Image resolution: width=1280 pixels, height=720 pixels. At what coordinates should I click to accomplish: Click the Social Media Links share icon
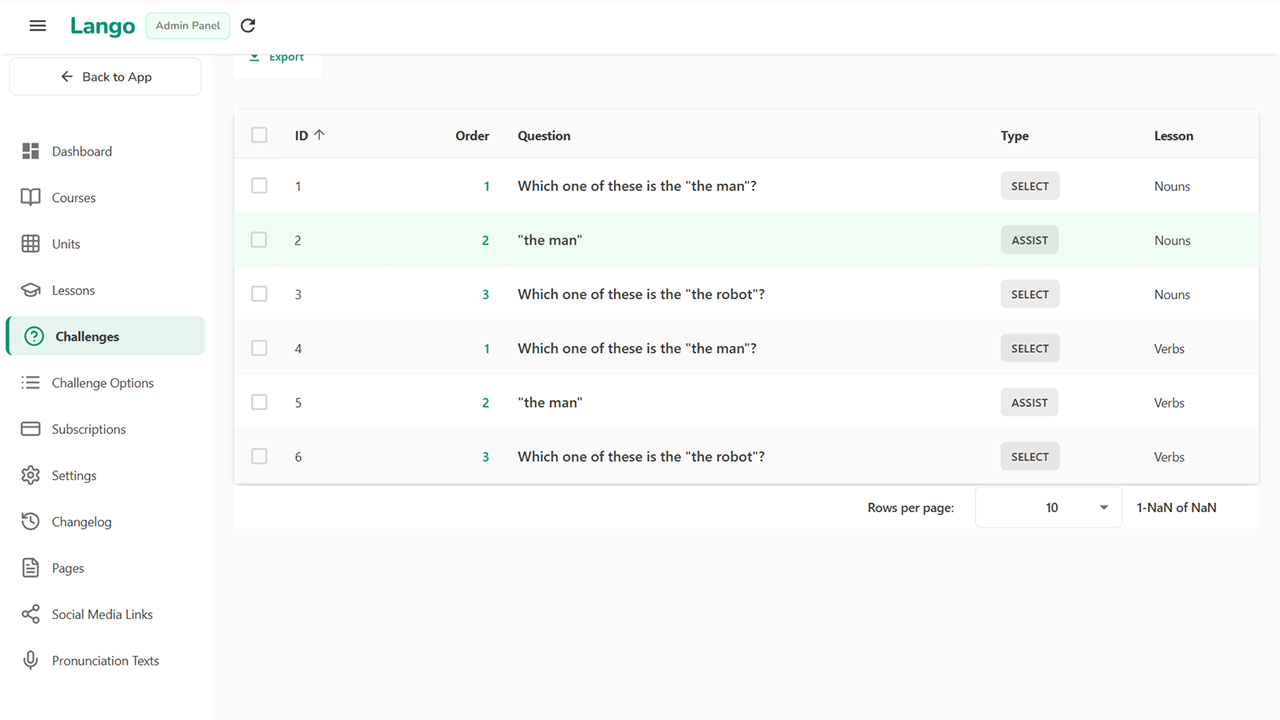[x=31, y=614]
